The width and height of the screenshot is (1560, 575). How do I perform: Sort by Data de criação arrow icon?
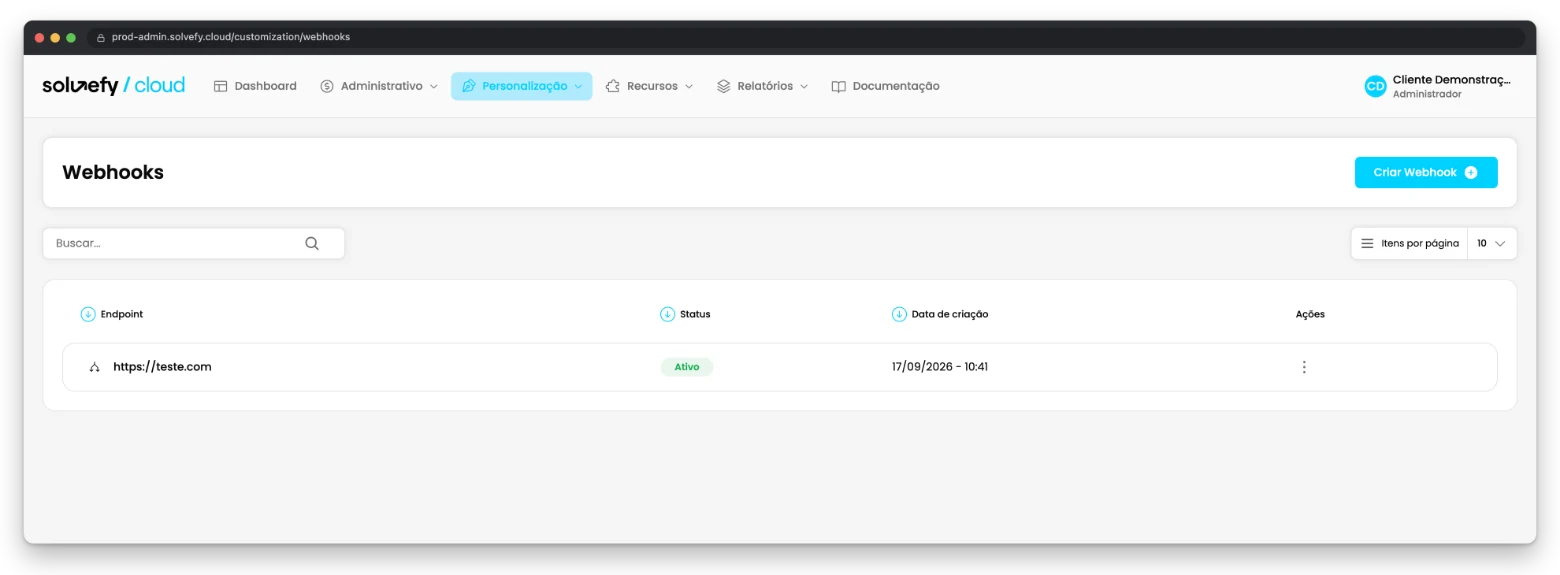point(899,314)
